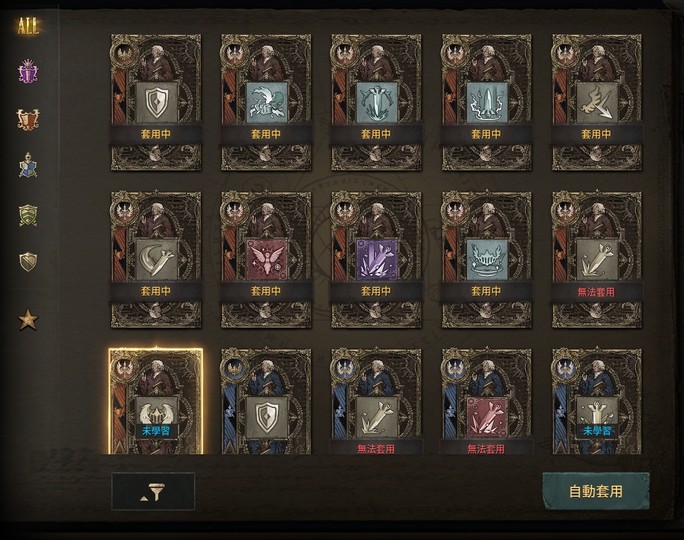Image resolution: width=684 pixels, height=540 pixels.
Task: Select the blue knight crest category icon
Action: tap(28, 166)
